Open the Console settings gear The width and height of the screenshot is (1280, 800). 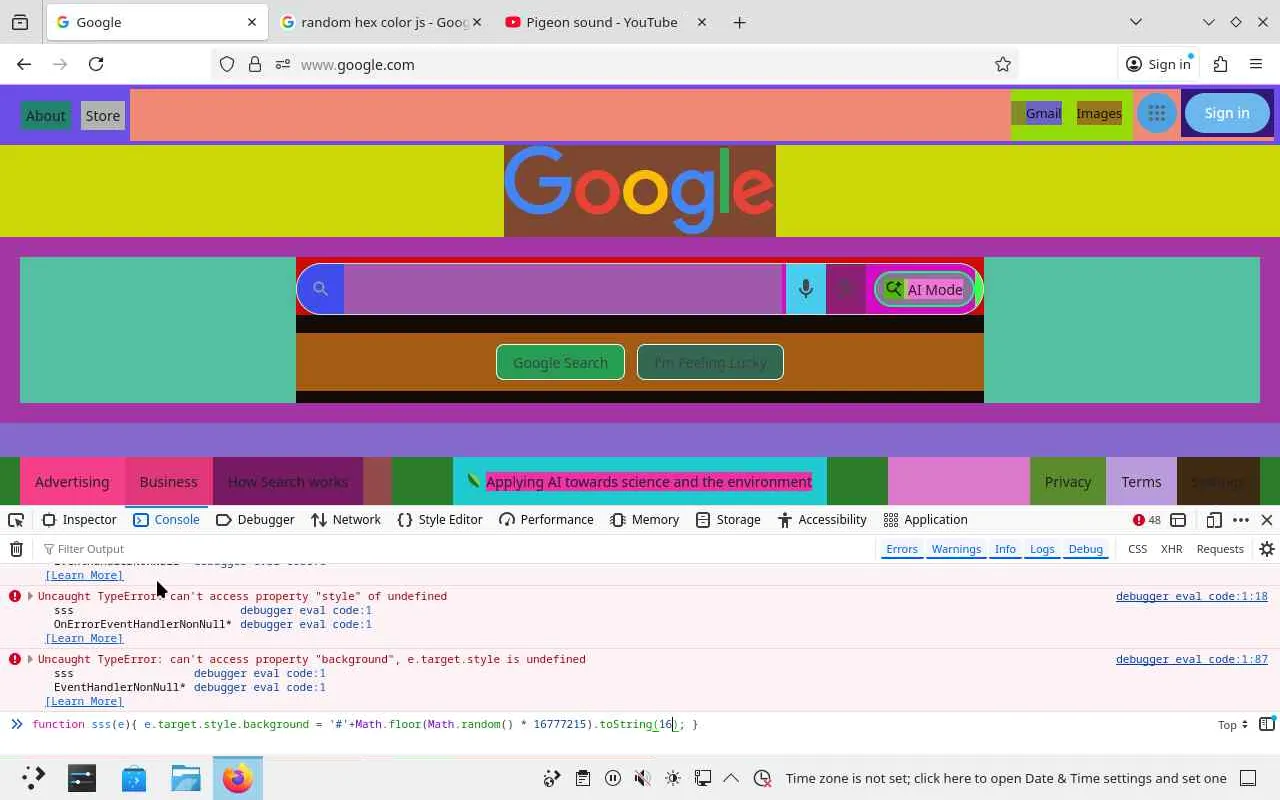(x=1267, y=549)
